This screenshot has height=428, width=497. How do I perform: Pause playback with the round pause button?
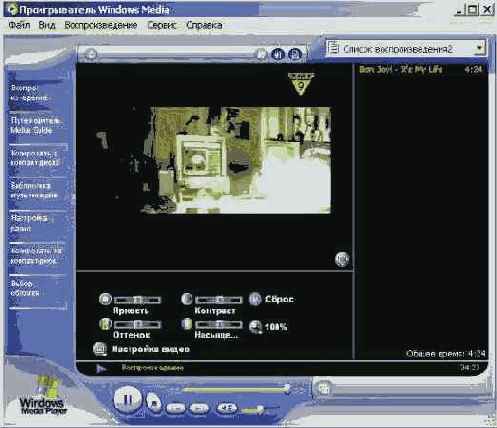coord(127,399)
